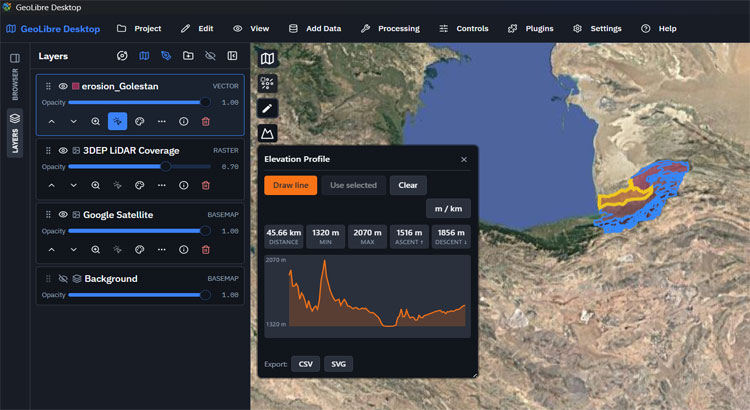Open the basemap tool in the map toolbar

point(267,59)
